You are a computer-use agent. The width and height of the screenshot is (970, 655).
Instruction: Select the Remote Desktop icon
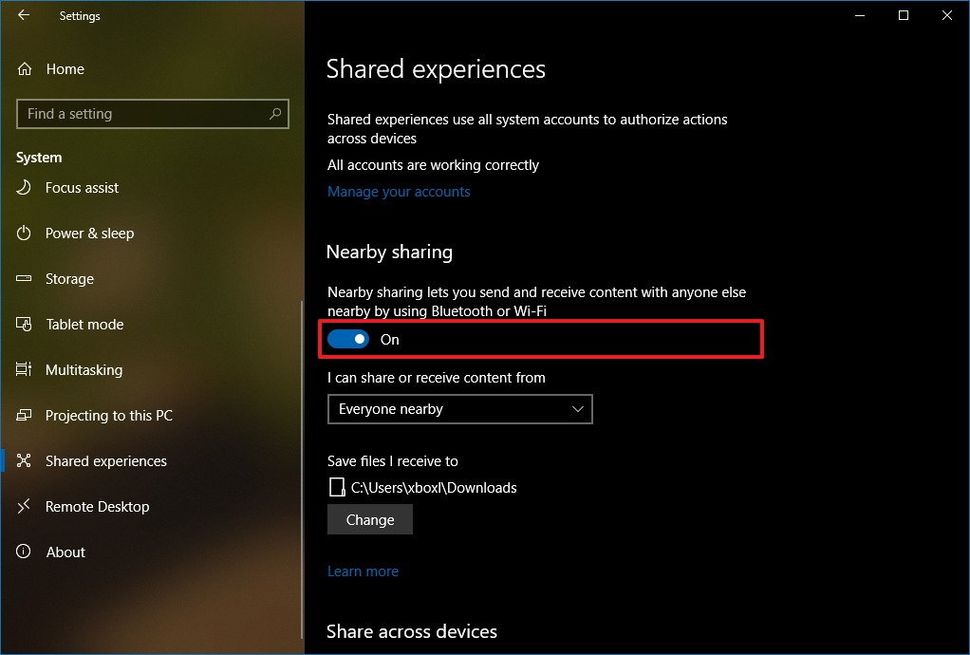click(x=24, y=507)
